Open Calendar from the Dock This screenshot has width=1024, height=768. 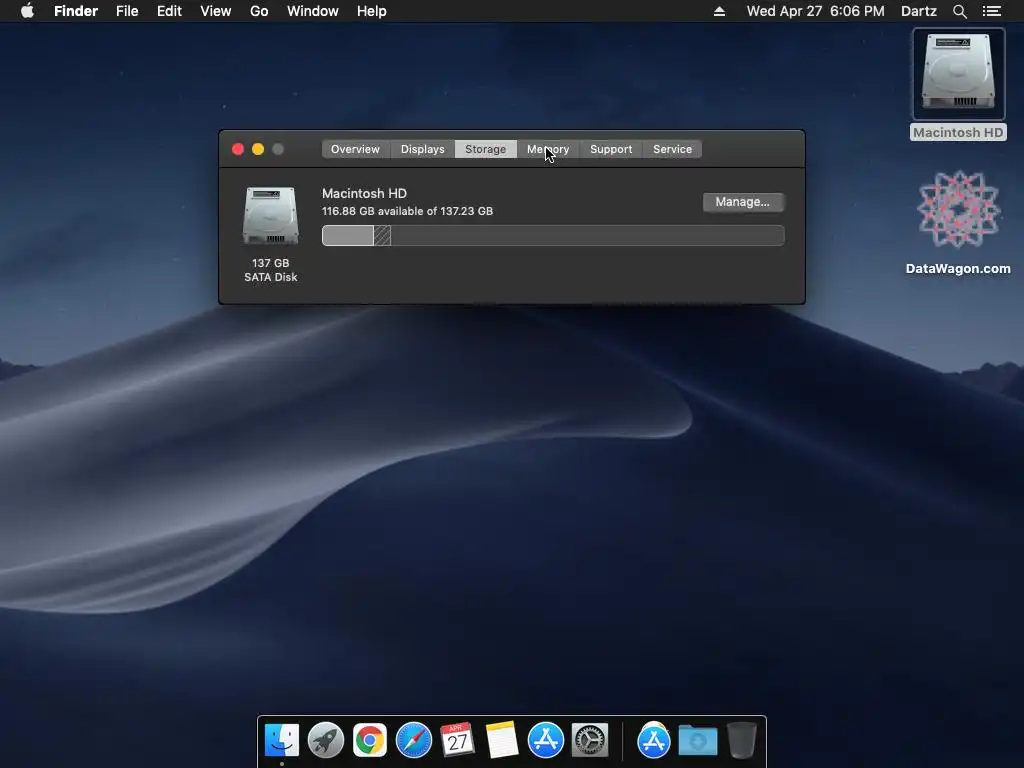coord(457,741)
